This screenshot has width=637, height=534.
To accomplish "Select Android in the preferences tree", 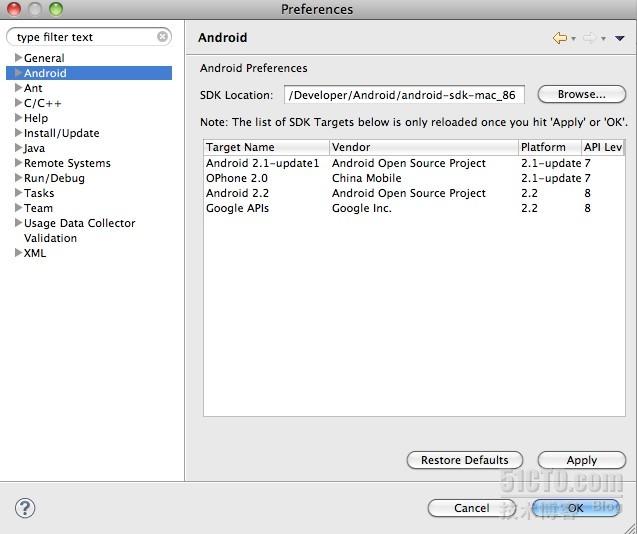I will point(45,73).
